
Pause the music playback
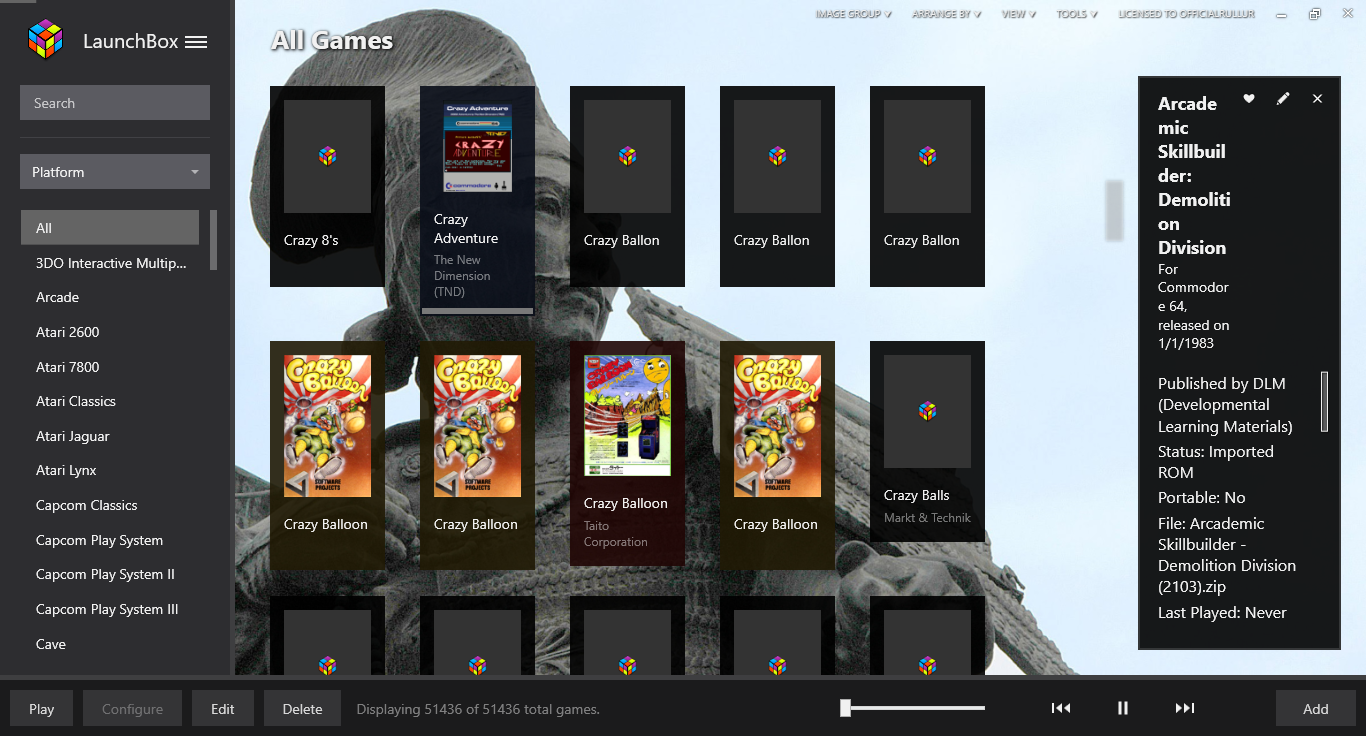pyautogui.click(x=1123, y=708)
